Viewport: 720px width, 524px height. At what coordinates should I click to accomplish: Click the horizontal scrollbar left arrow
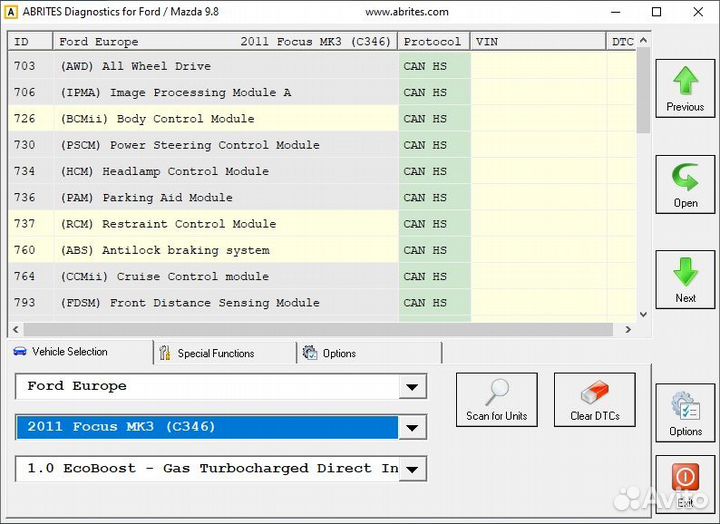[x=16, y=329]
